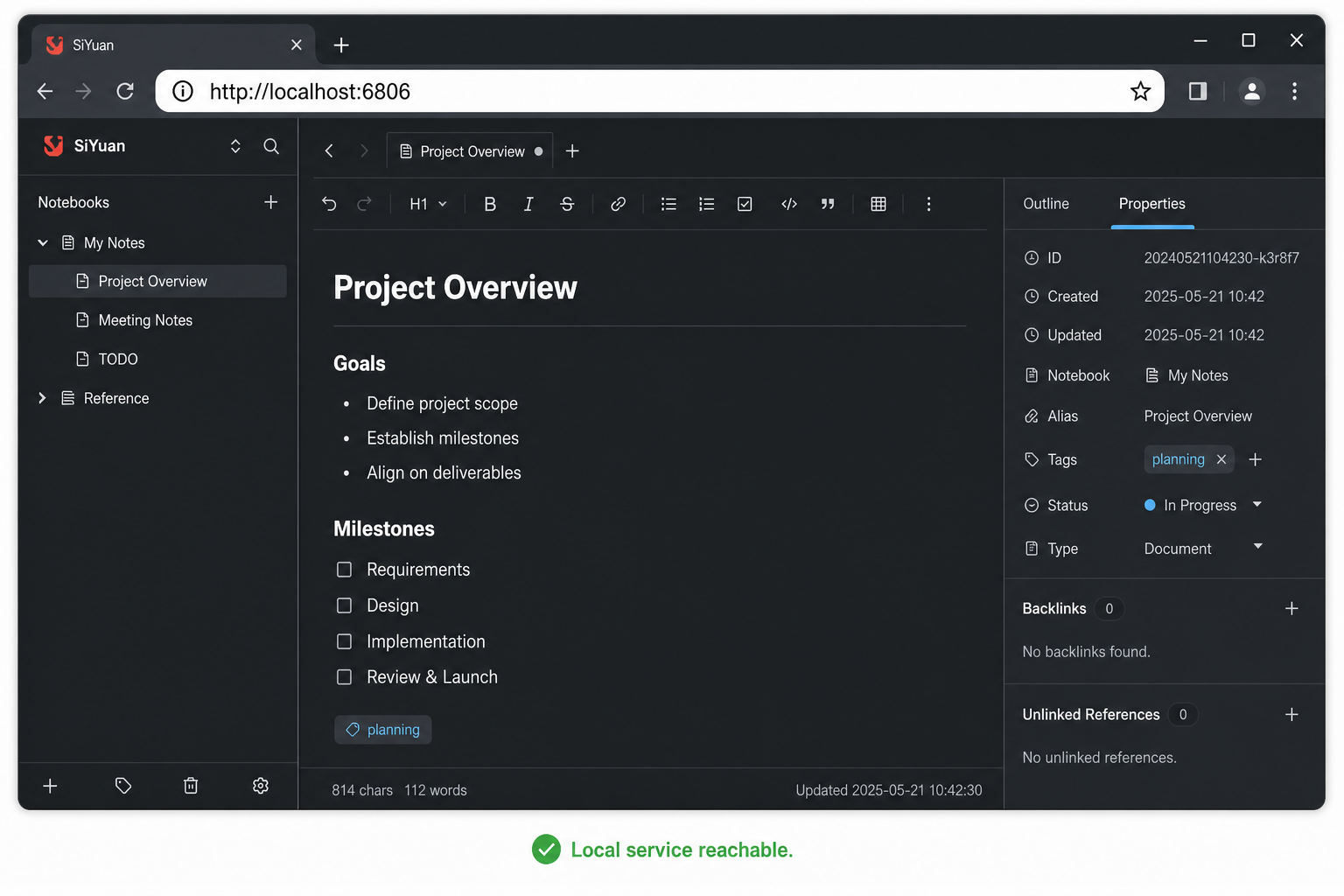Click the 814 chars status entry

(362, 790)
